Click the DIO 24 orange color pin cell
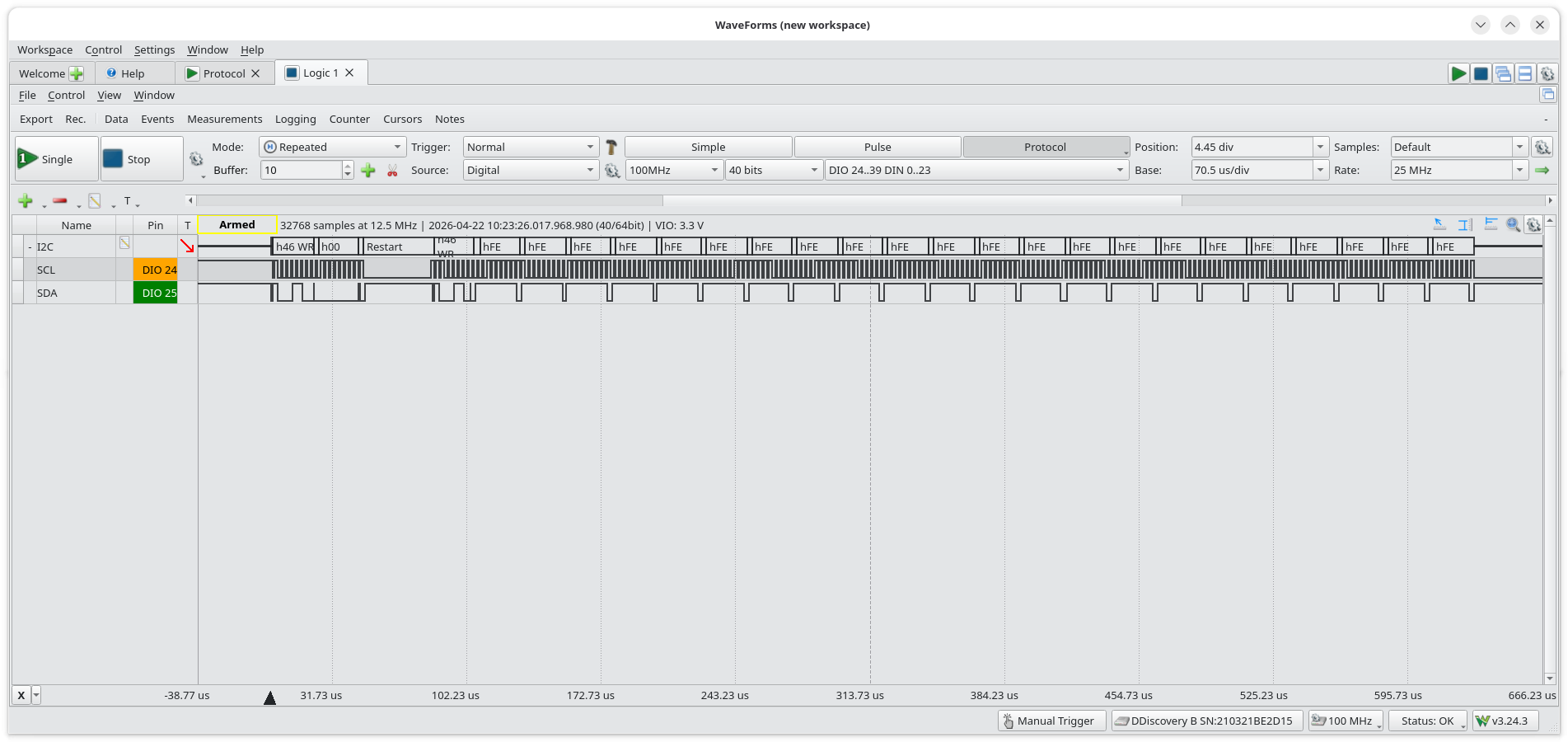 tap(156, 270)
